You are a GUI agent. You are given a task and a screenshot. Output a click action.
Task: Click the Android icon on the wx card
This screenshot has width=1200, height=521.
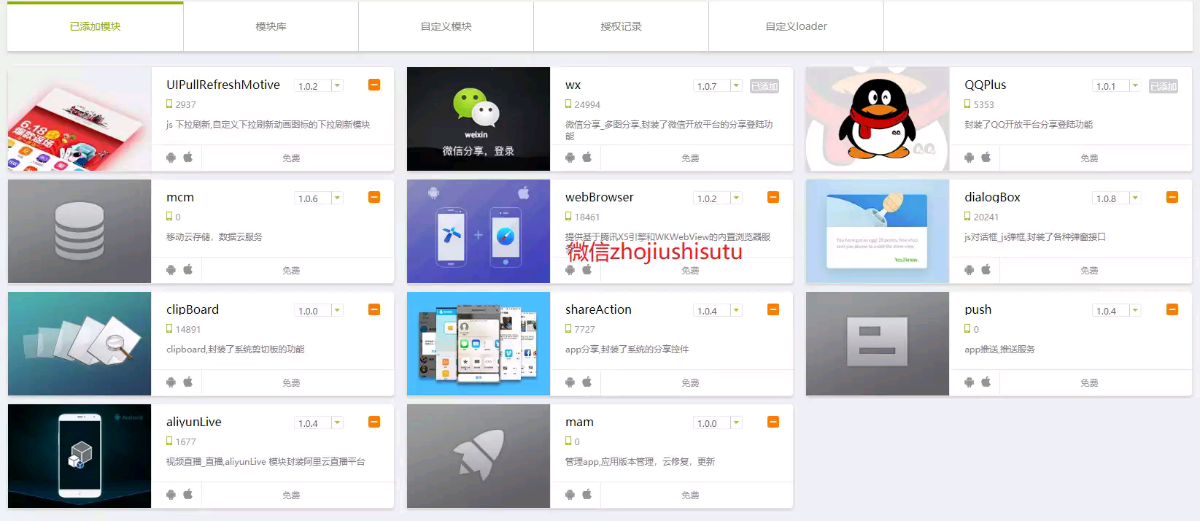[x=570, y=157]
